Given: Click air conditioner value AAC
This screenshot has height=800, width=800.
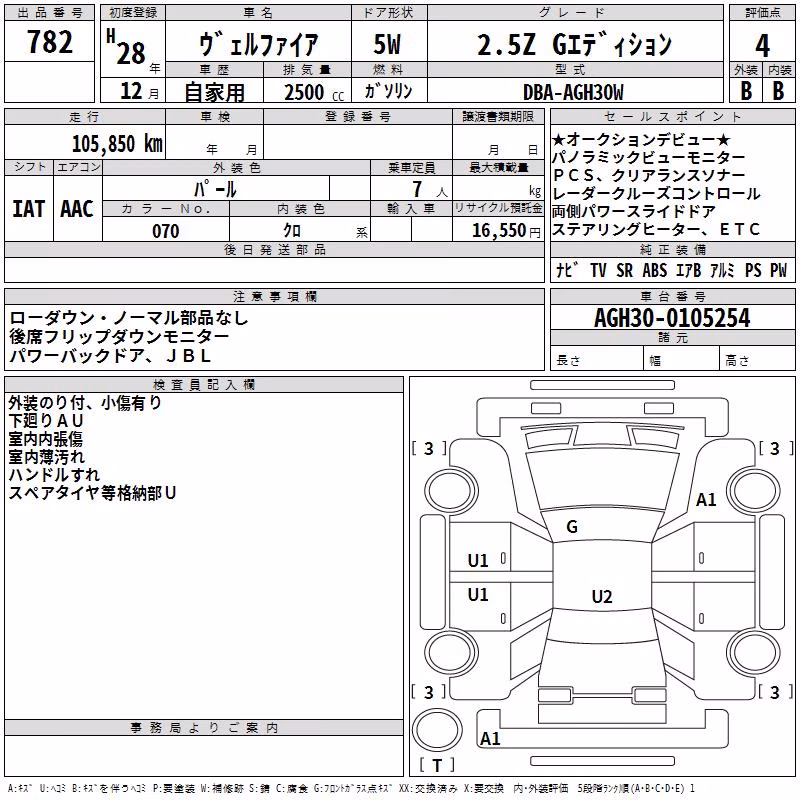Looking at the screenshot, I should pyautogui.click(x=77, y=209).
